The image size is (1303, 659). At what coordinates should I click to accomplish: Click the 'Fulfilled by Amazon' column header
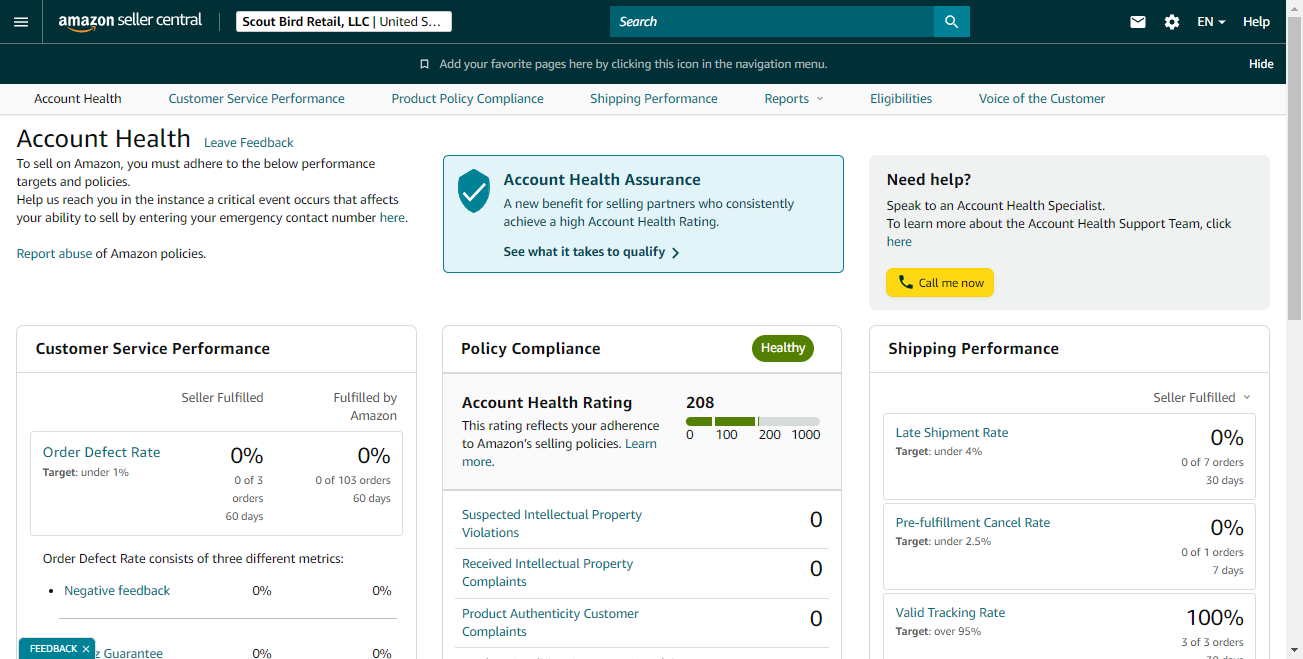365,406
